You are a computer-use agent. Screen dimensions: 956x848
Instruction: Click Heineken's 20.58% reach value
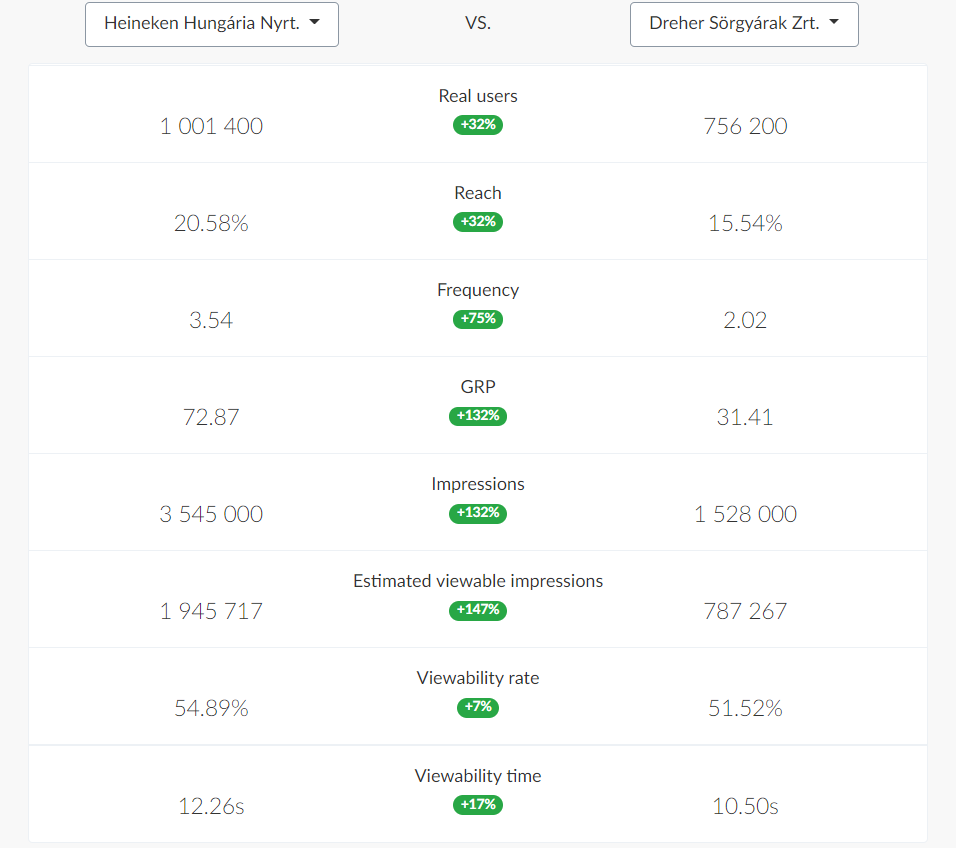tap(211, 223)
